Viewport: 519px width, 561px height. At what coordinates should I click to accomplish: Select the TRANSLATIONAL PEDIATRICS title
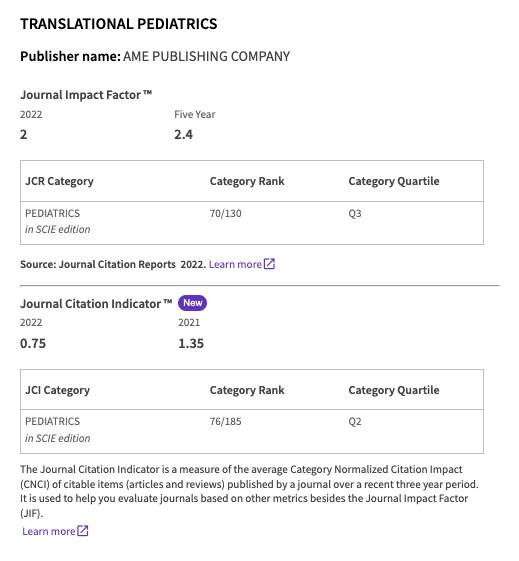[x=119, y=24]
